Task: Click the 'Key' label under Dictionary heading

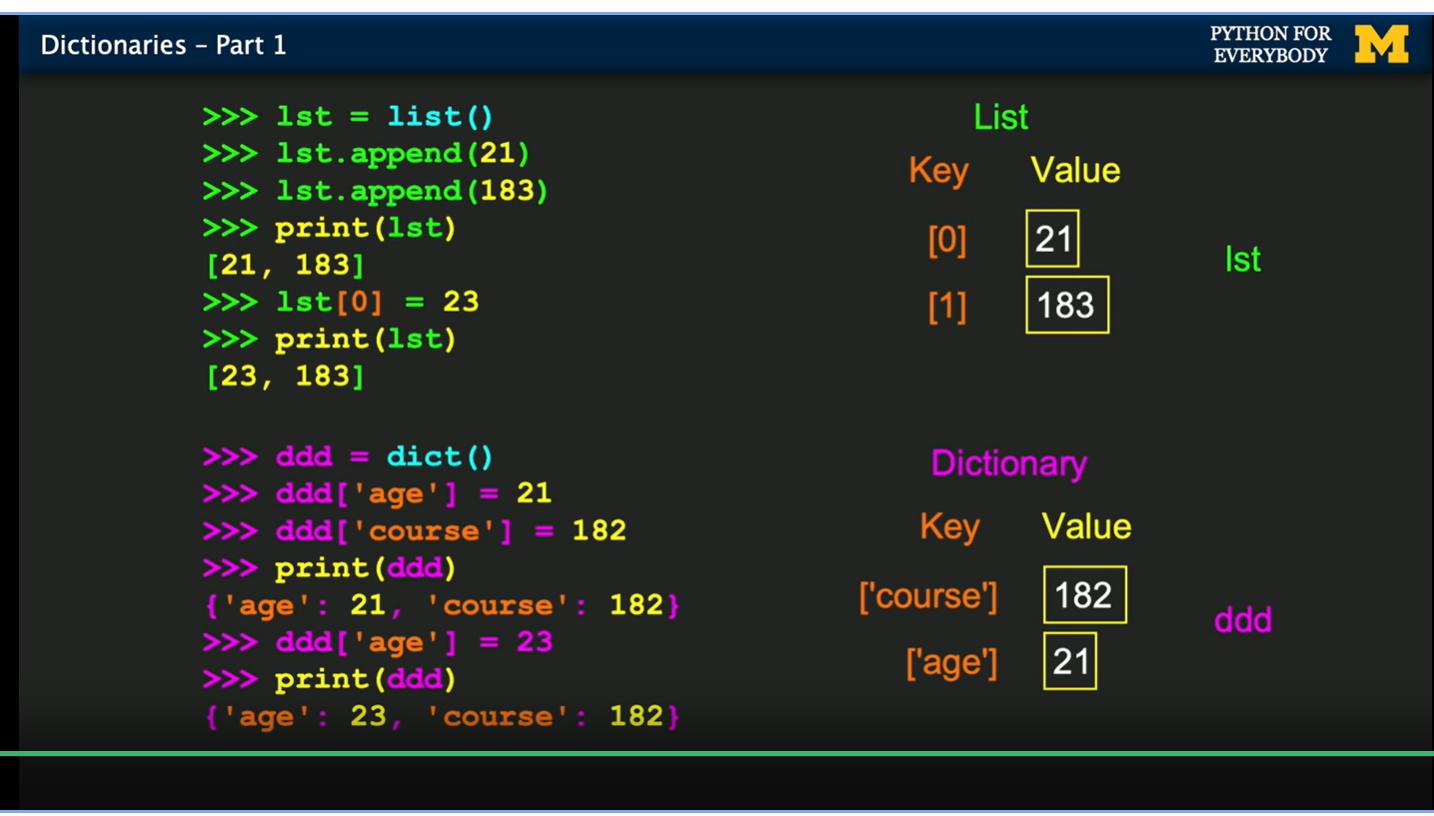Action: coord(949,527)
